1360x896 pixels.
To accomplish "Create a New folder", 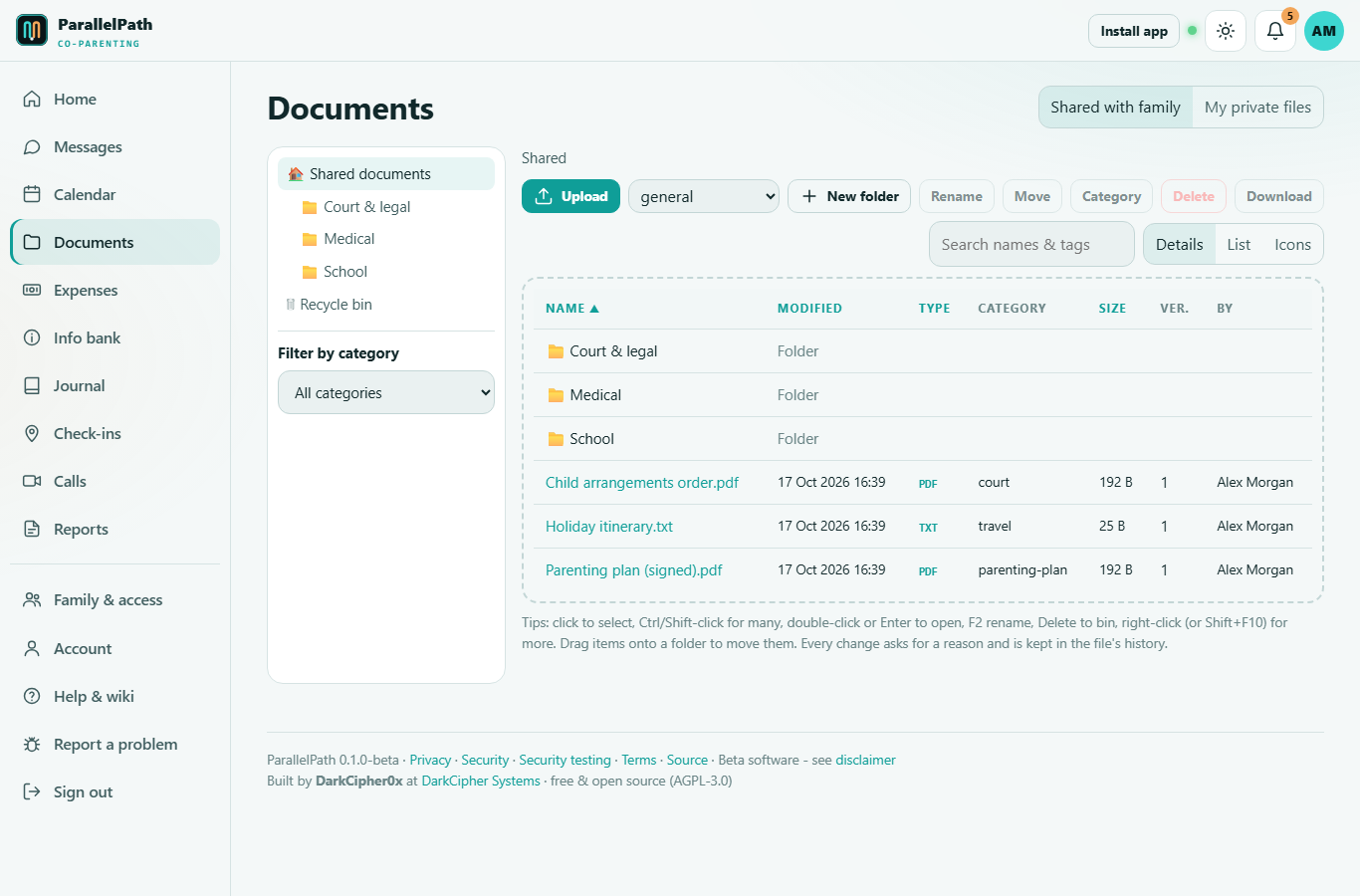I will tap(849, 196).
